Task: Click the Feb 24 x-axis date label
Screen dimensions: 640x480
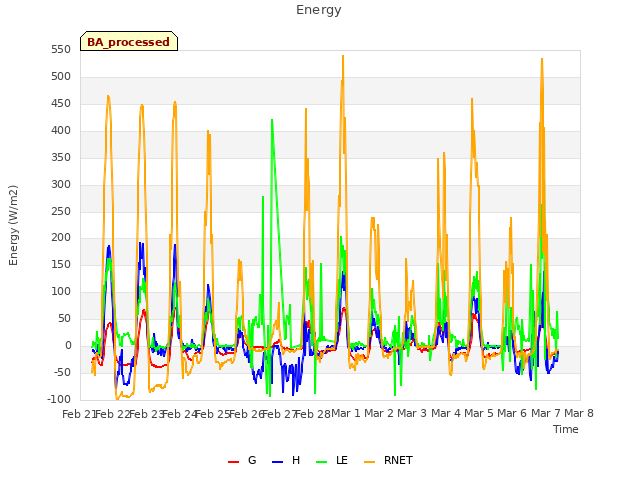Action: pyautogui.click(x=180, y=414)
